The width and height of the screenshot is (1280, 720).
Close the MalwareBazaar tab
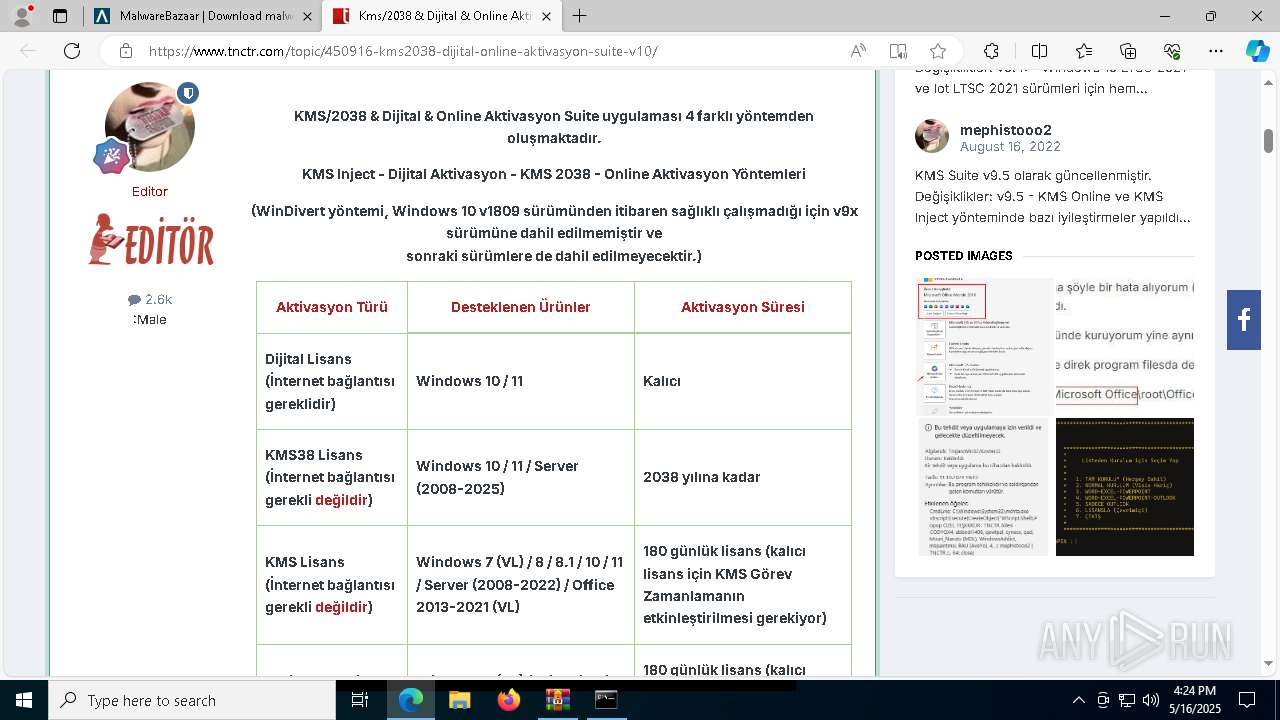point(306,16)
